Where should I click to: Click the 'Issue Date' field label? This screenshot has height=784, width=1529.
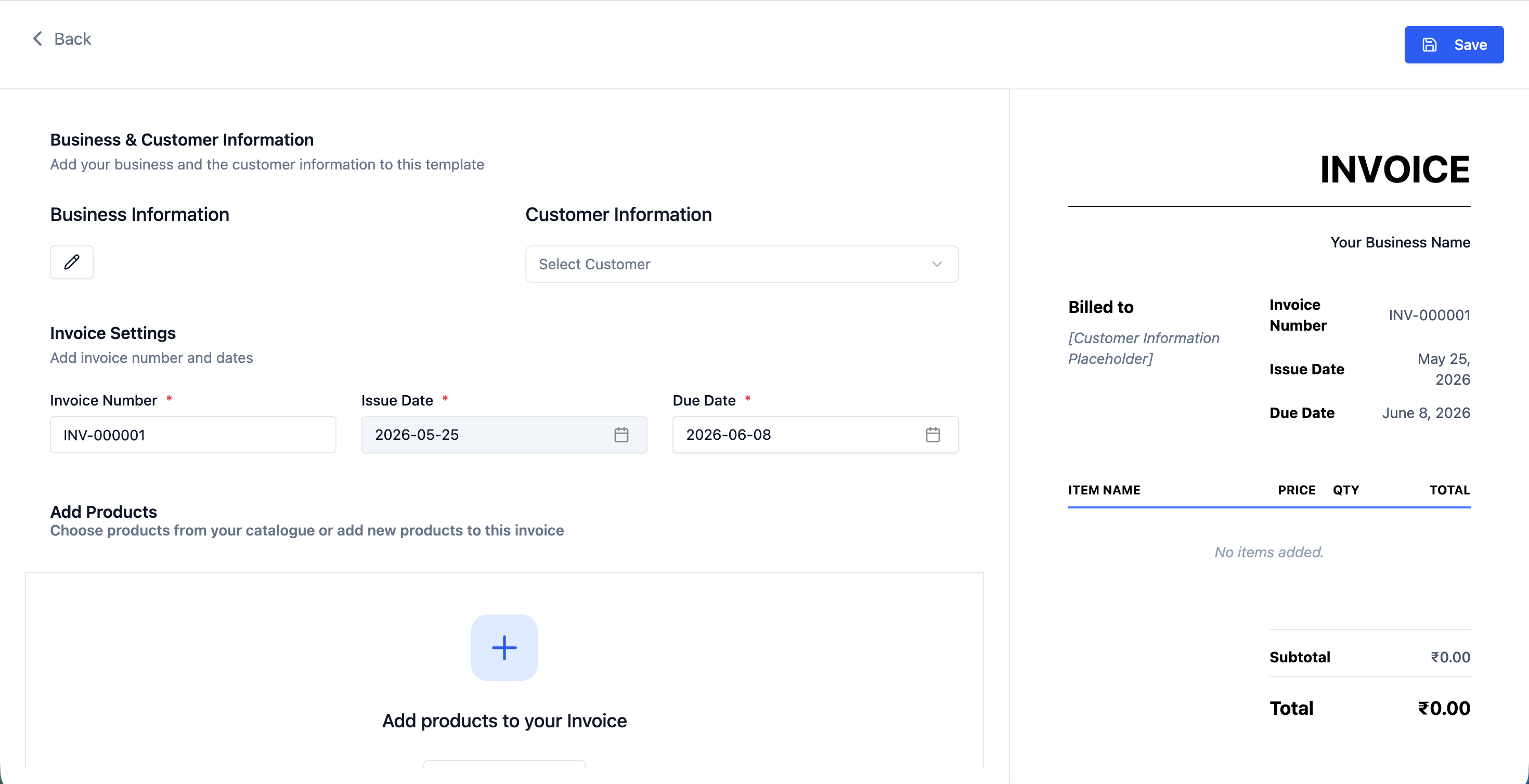[397, 401]
